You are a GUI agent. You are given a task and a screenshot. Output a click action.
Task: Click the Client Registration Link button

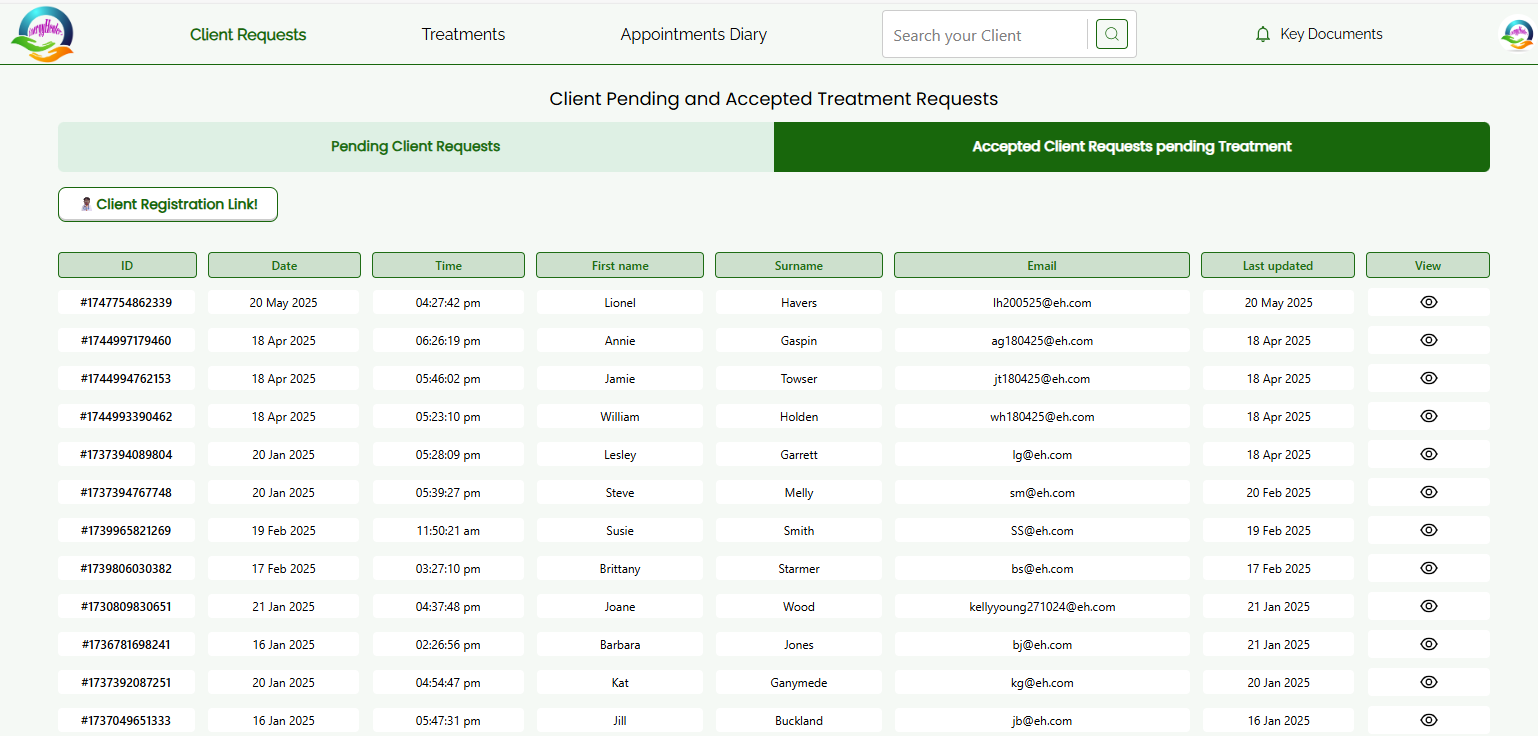coord(168,204)
